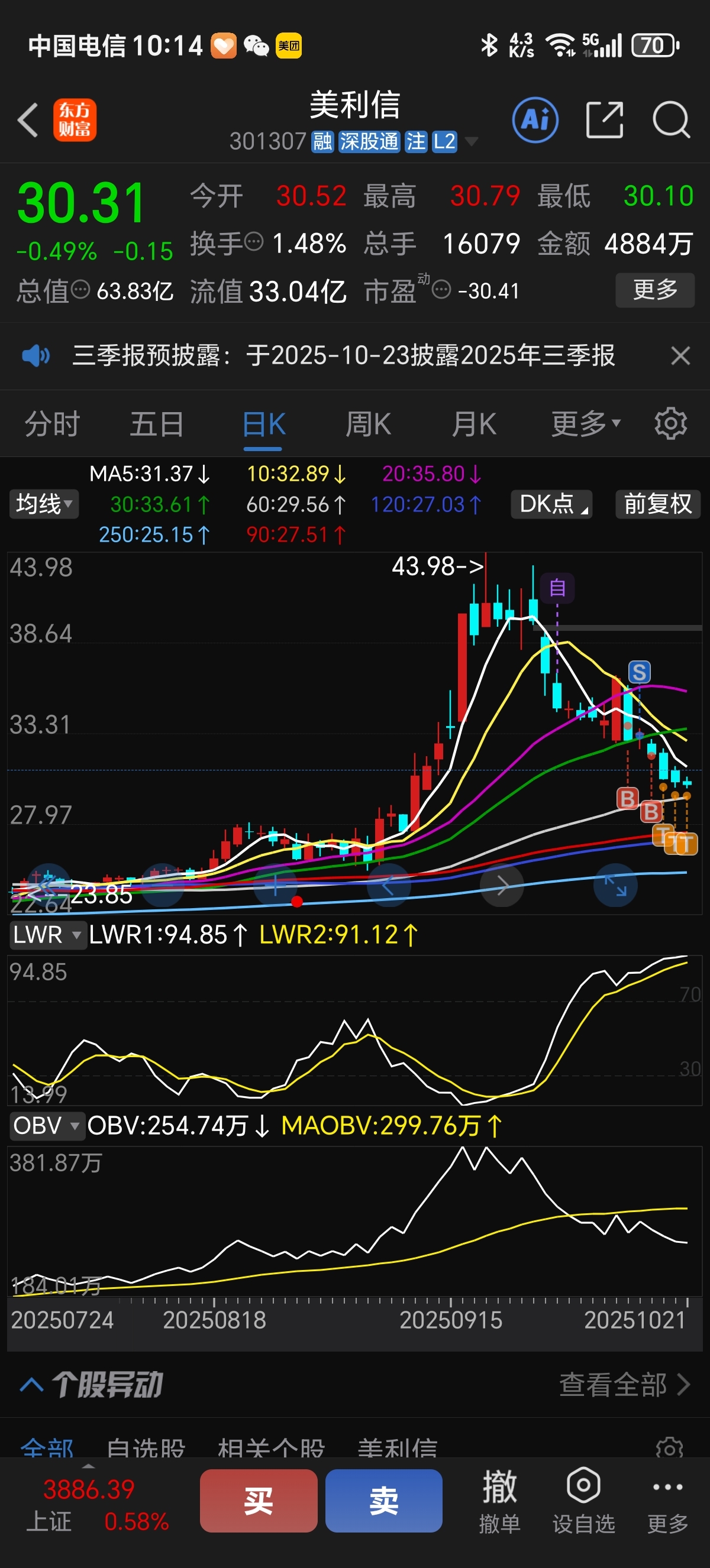Tap the red dot on chart baseline

297,902
